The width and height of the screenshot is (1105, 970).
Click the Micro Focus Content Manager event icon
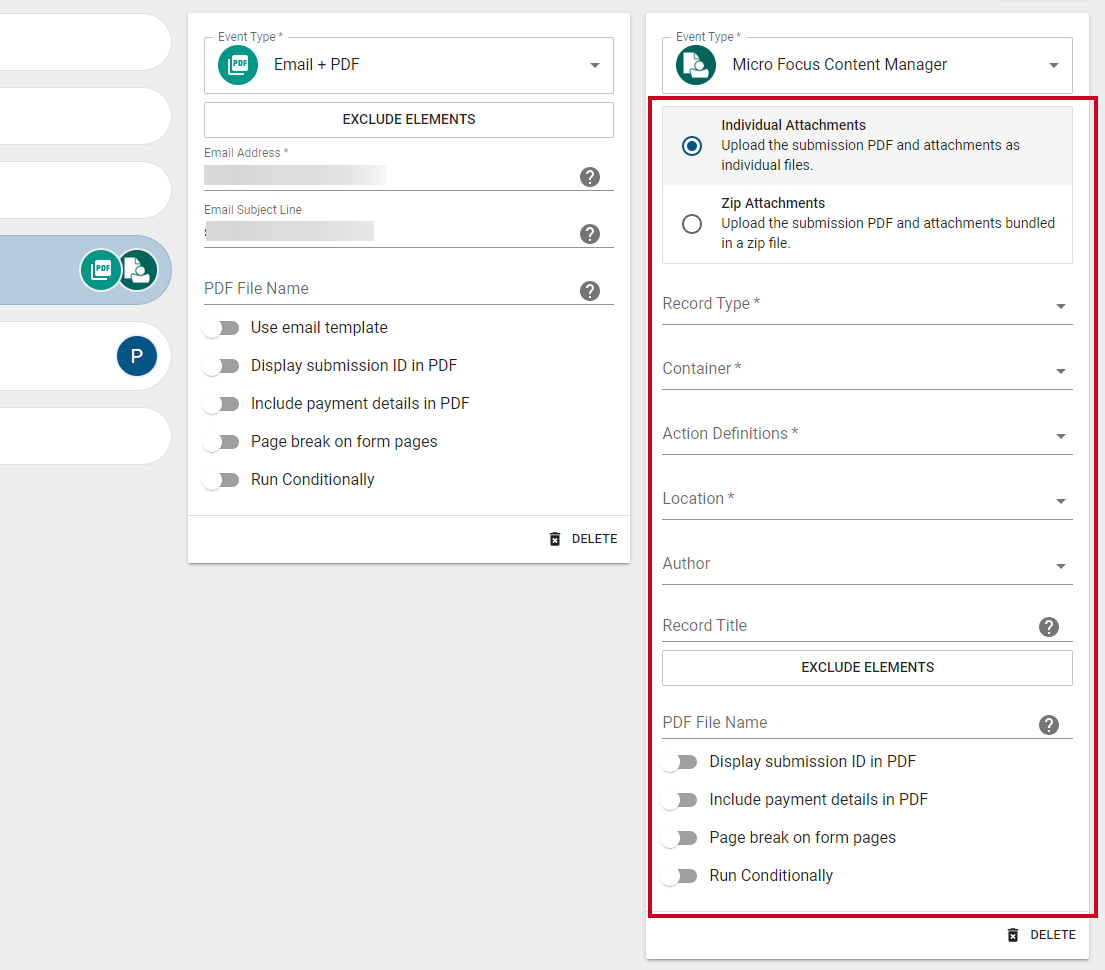696,65
